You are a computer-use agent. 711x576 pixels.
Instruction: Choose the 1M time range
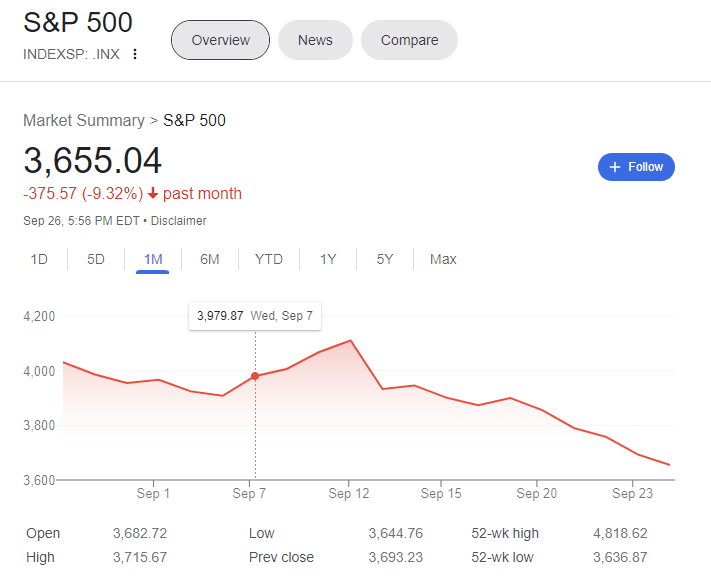tap(153, 259)
